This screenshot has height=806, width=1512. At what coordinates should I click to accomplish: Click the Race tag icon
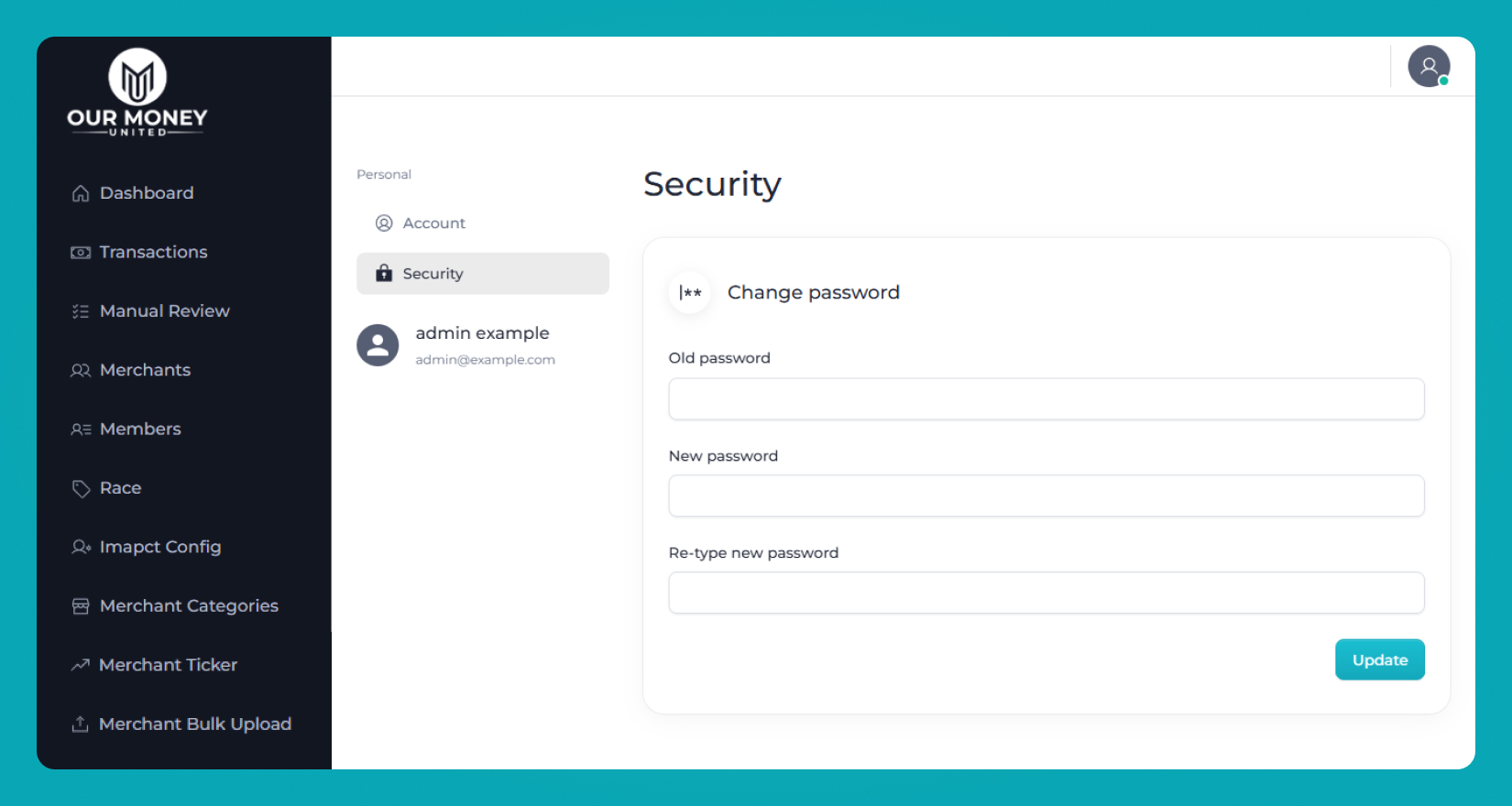click(x=81, y=488)
